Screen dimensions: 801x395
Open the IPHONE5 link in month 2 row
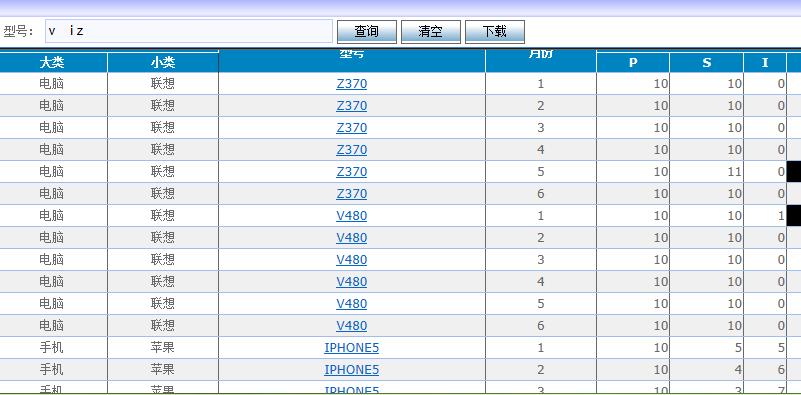point(351,369)
